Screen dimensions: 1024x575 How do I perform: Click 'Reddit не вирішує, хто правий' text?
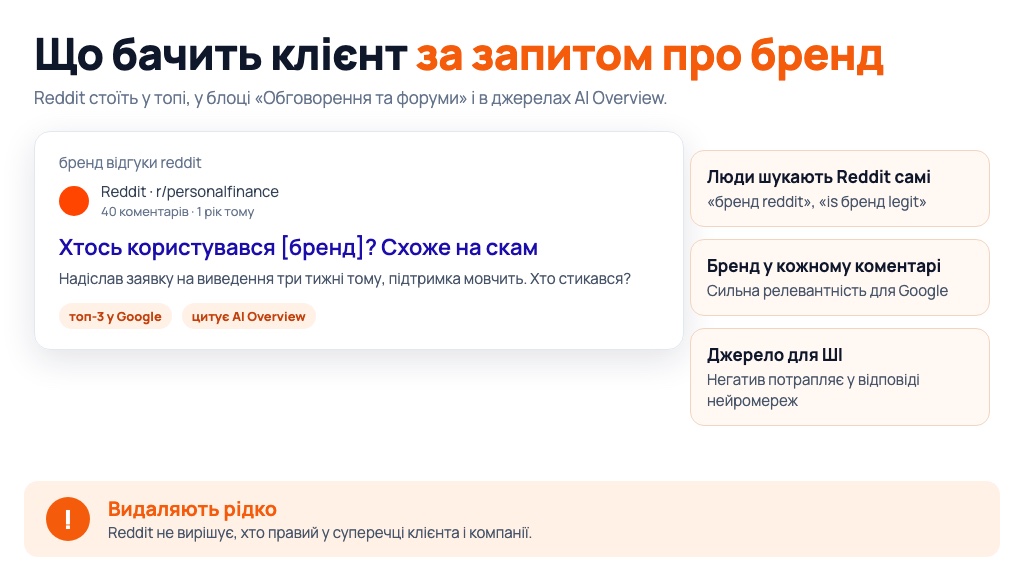[x=320, y=533]
